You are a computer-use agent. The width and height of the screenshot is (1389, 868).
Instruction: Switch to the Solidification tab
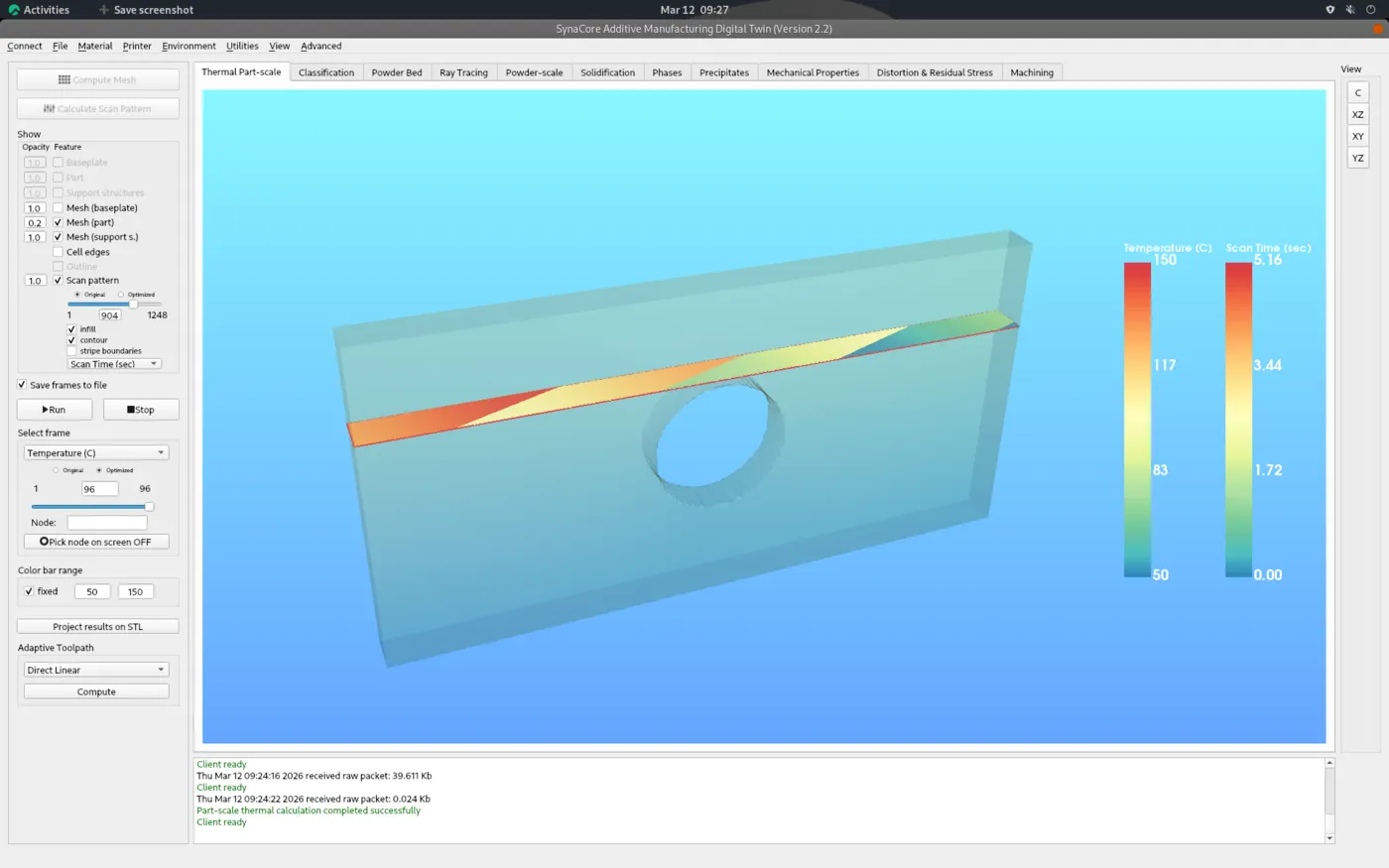607,72
